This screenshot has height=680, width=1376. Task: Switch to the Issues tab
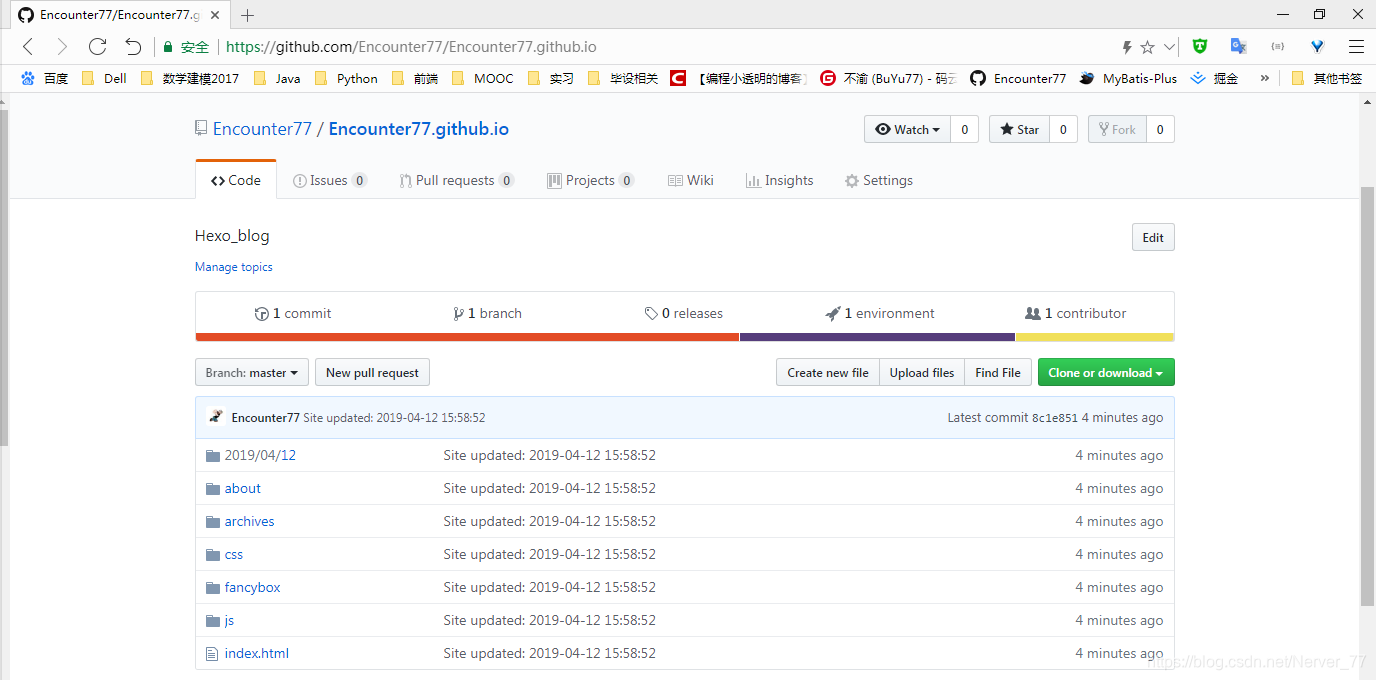coord(329,180)
